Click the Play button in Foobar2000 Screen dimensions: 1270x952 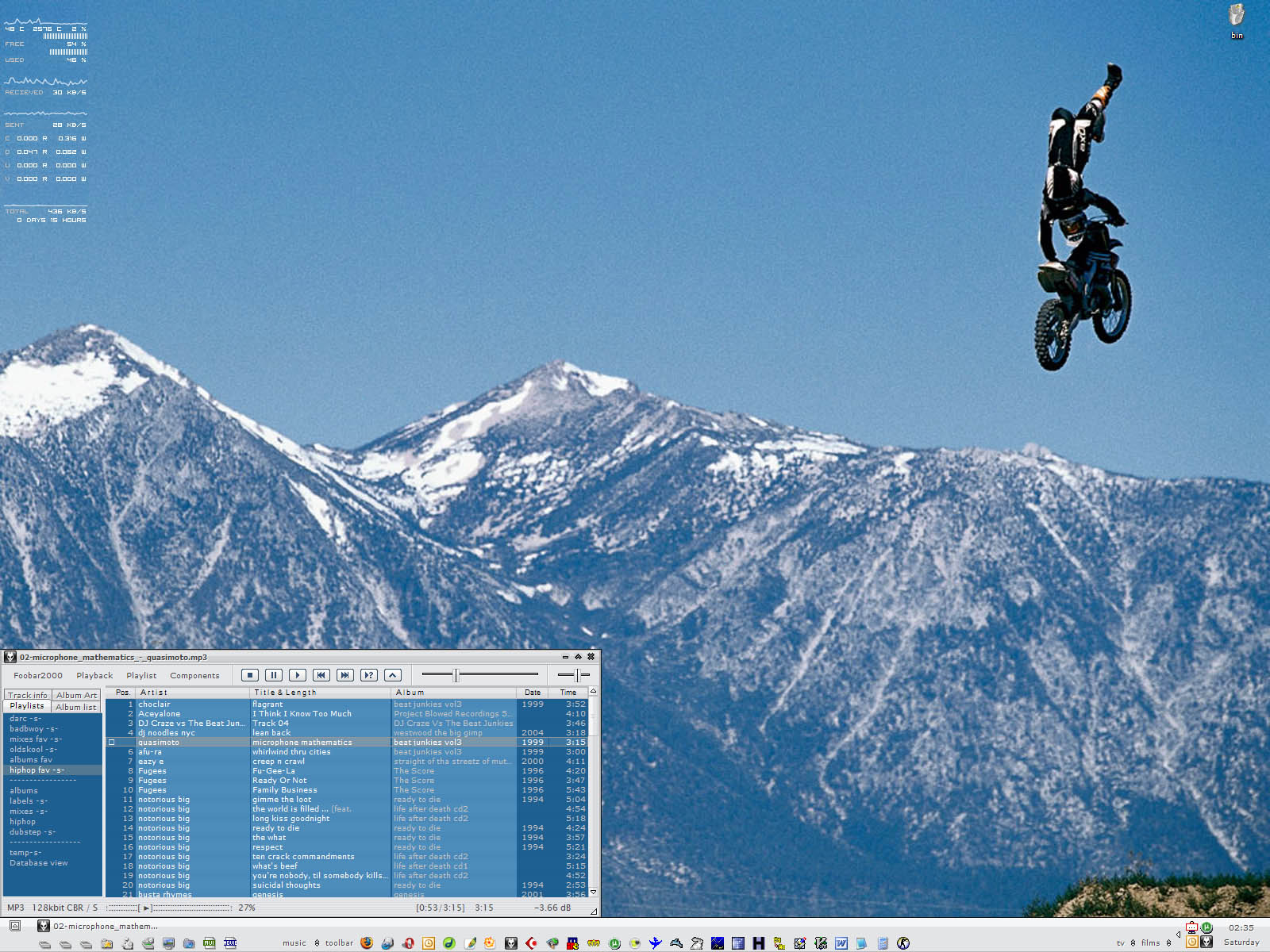tap(297, 675)
